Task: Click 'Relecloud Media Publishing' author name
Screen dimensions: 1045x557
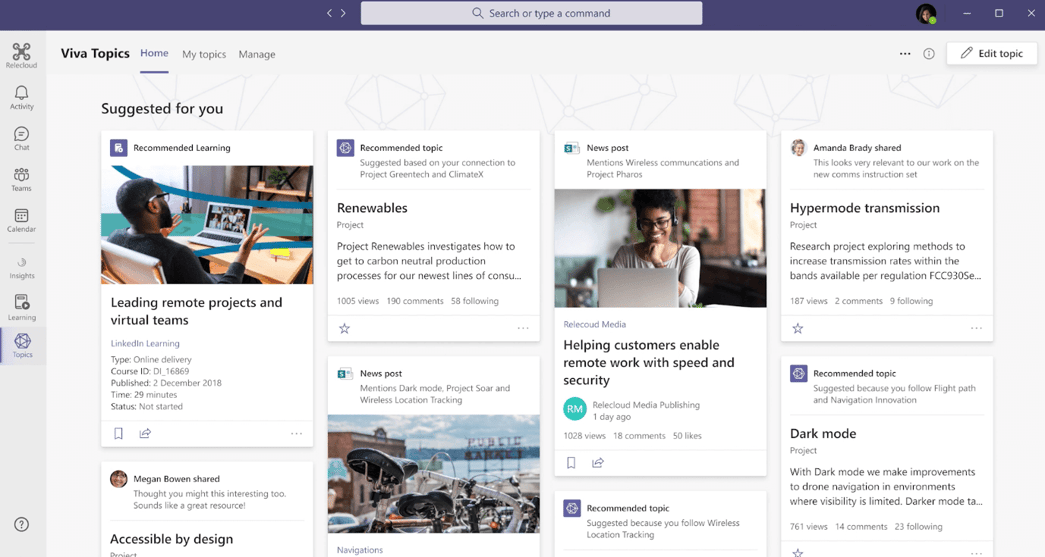Action: pyautogui.click(x=646, y=405)
